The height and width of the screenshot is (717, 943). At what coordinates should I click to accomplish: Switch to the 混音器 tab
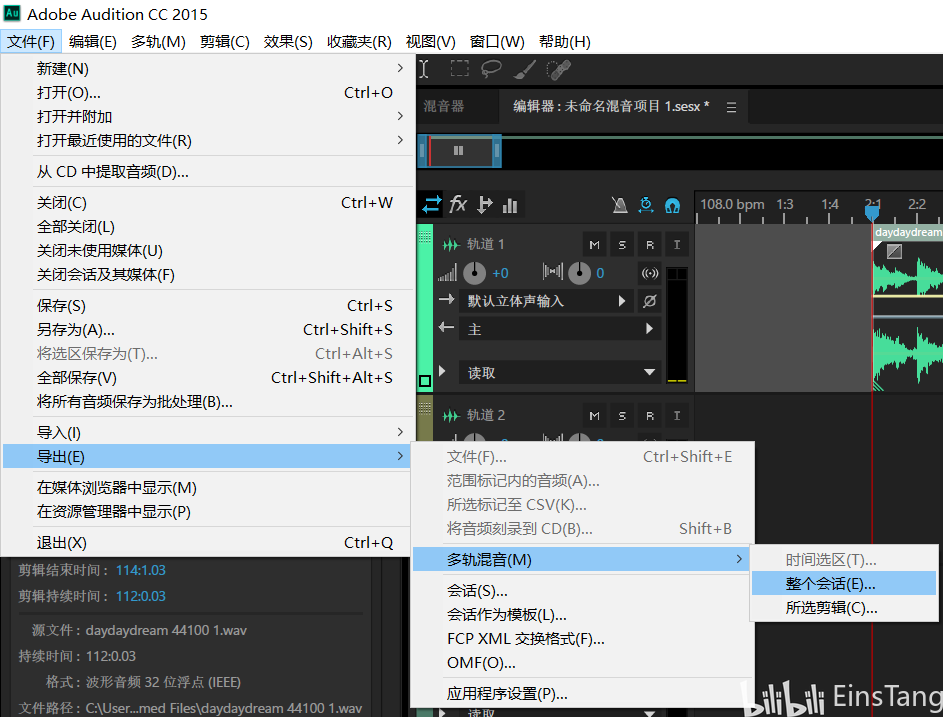click(444, 106)
